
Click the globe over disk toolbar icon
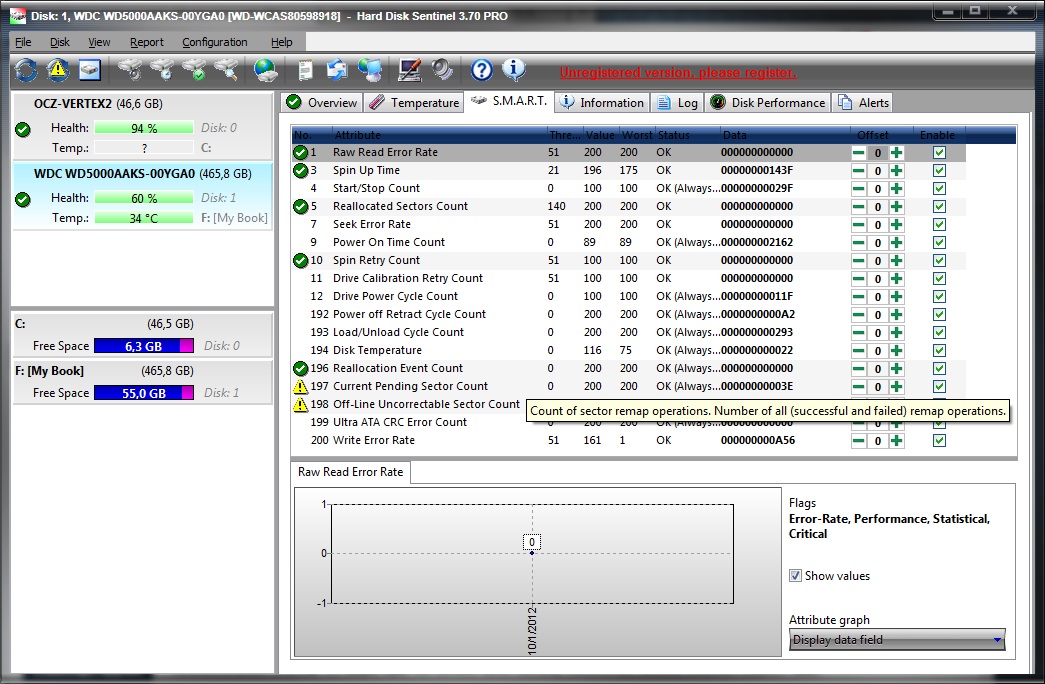(265, 70)
